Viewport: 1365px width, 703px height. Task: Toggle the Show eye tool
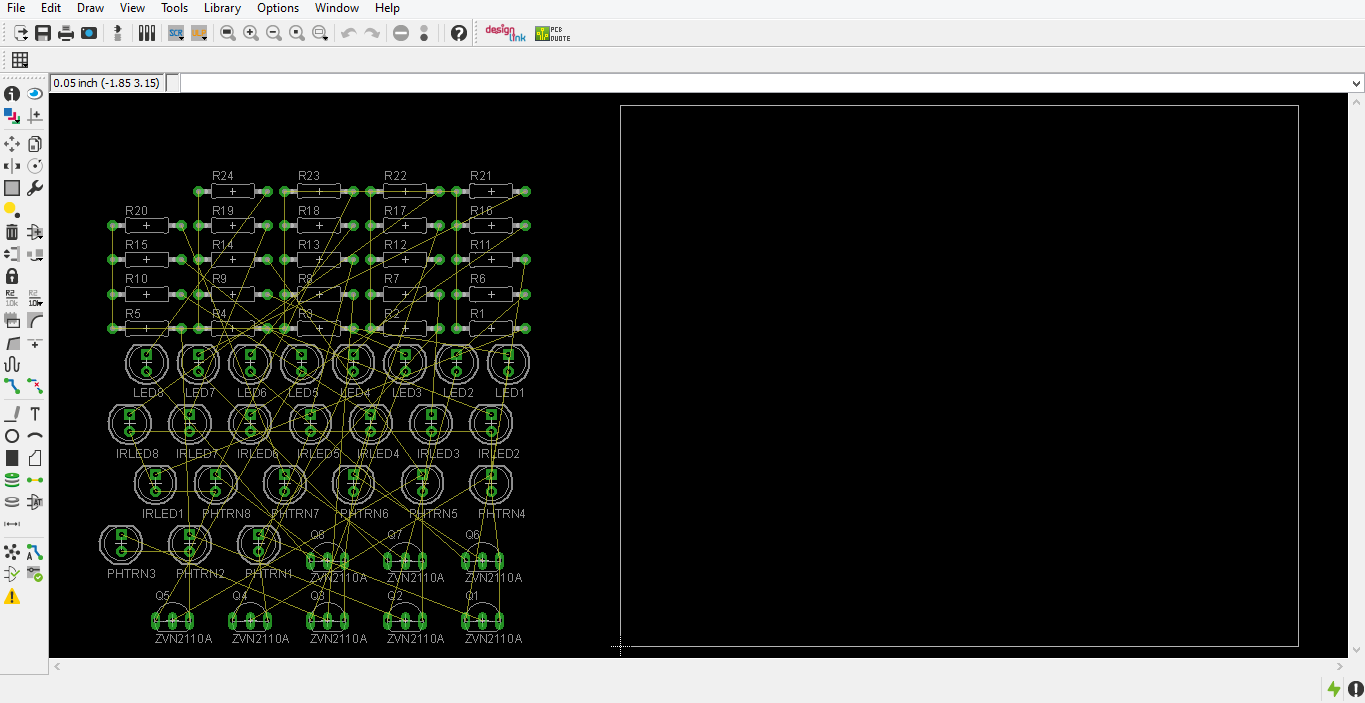click(x=34, y=93)
